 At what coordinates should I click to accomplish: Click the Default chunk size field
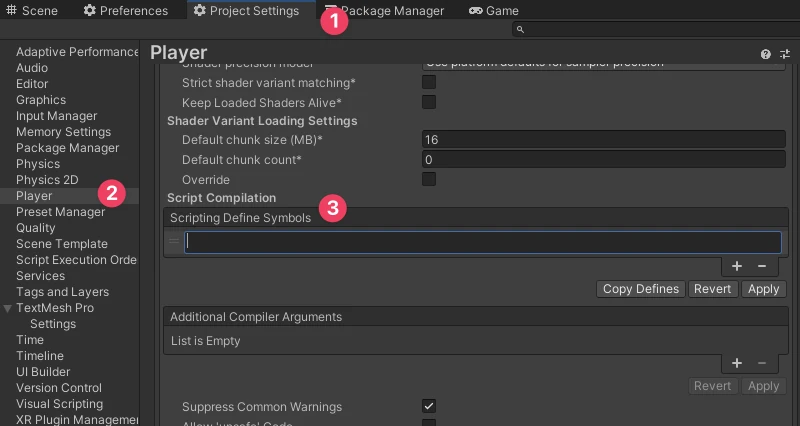click(604, 139)
